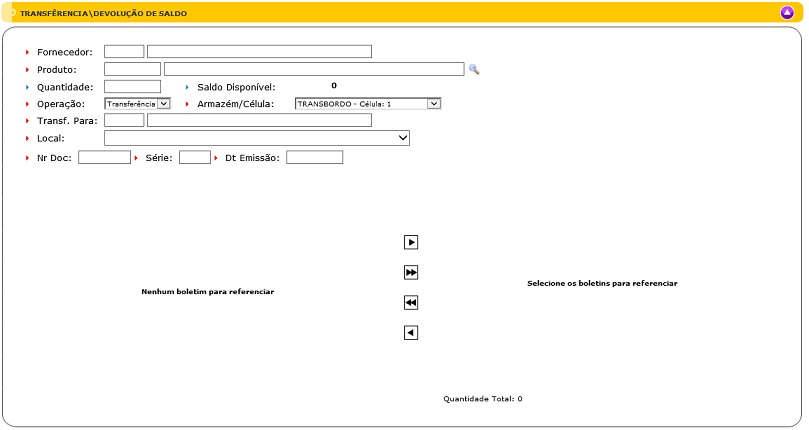Image resolution: width=809 pixels, height=430 pixels.
Task: Open the Local dropdown list
Action: click(257, 138)
